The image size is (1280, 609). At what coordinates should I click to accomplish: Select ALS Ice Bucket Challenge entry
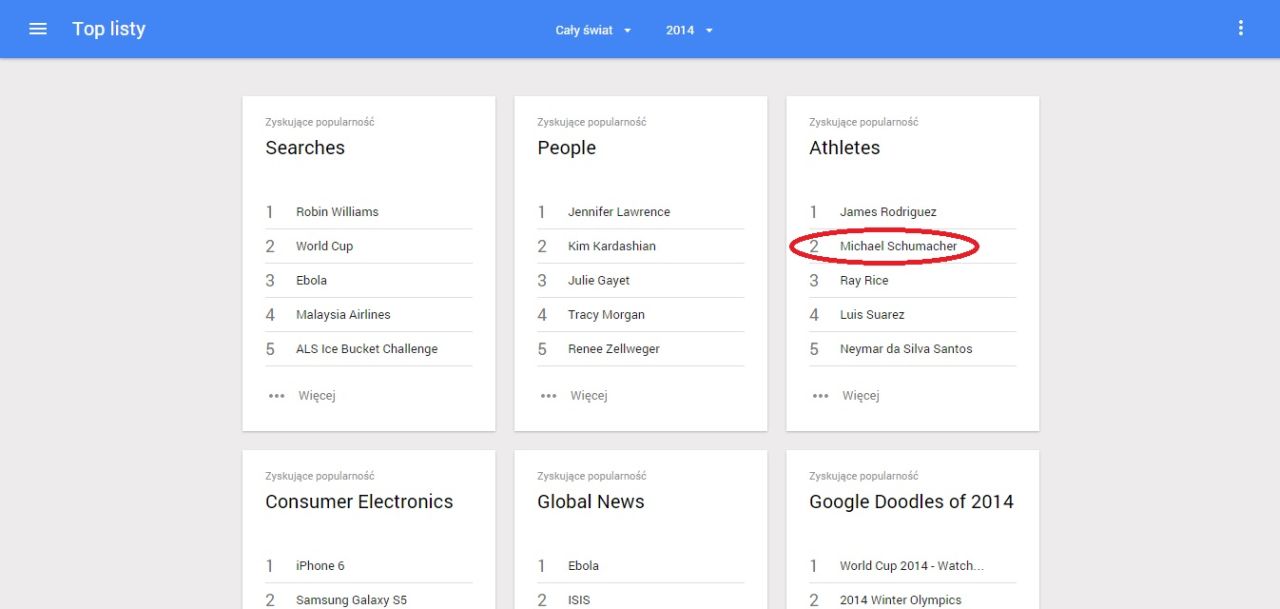[x=369, y=349]
